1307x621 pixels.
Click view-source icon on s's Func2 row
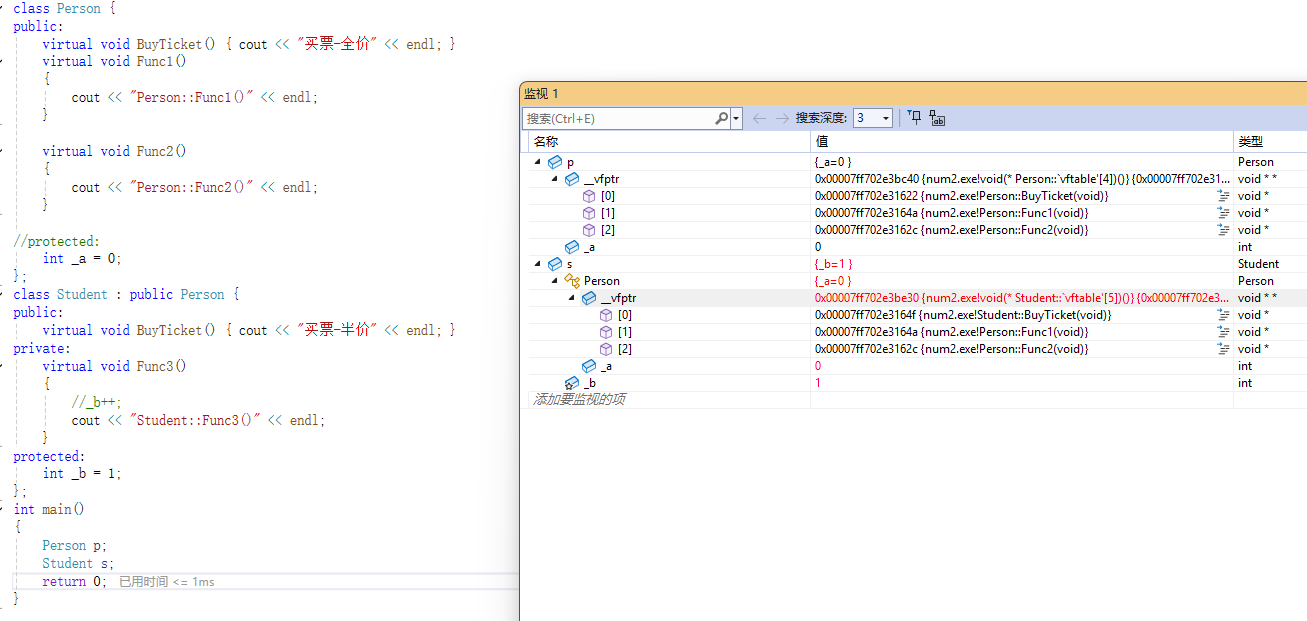pyautogui.click(x=1223, y=349)
